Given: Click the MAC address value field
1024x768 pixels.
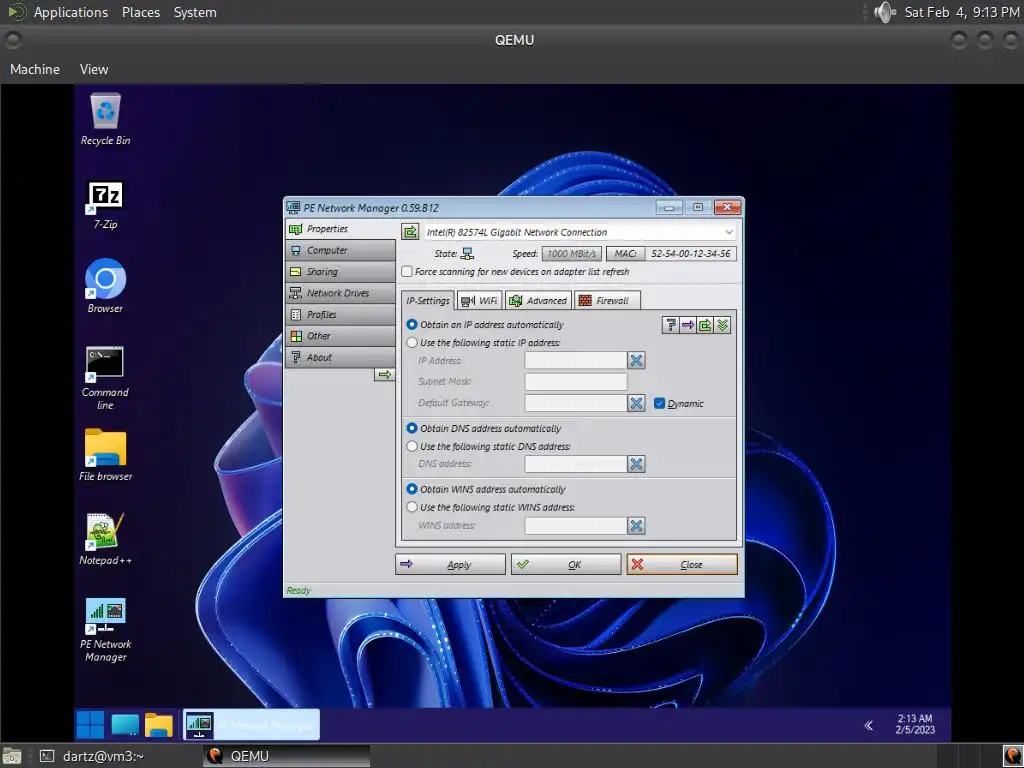Looking at the screenshot, I should 690,253.
